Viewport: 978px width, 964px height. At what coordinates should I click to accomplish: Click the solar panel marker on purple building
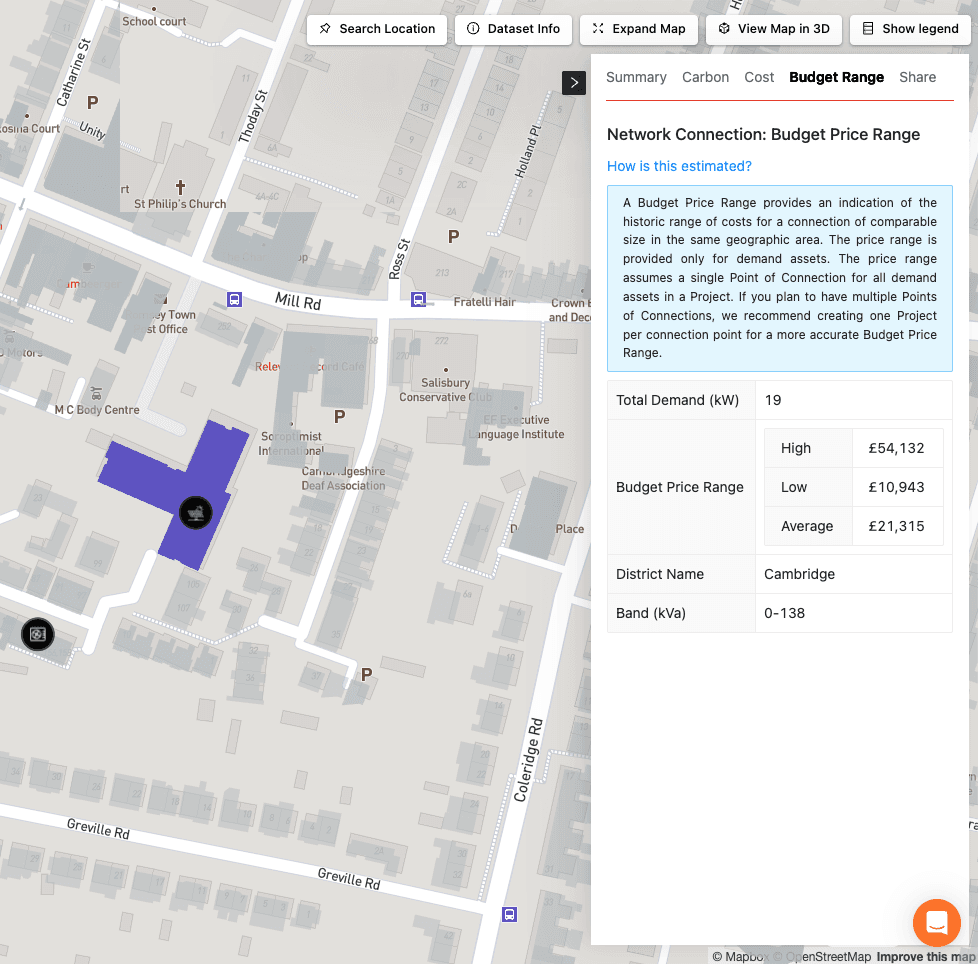coord(196,512)
